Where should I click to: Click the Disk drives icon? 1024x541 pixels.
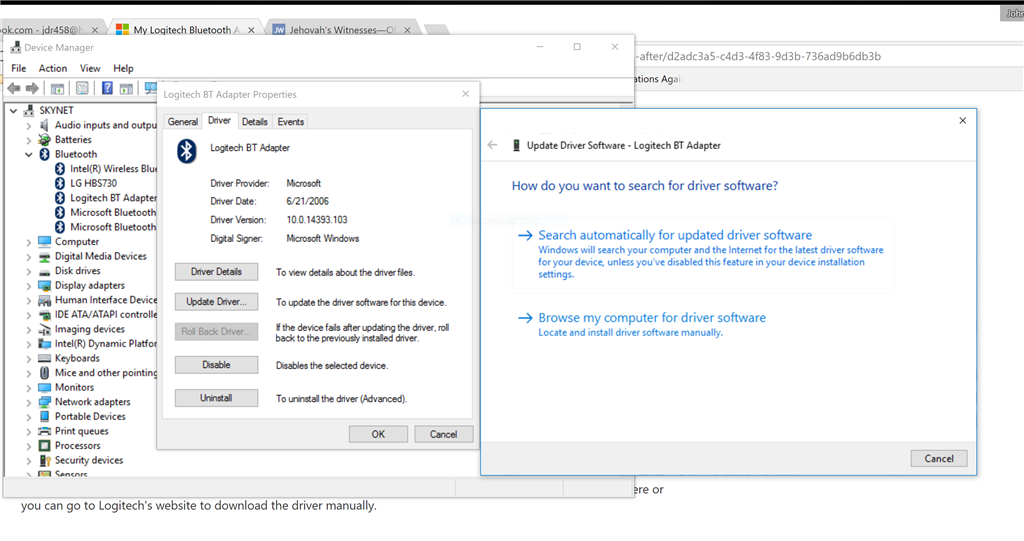click(x=44, y=271)
